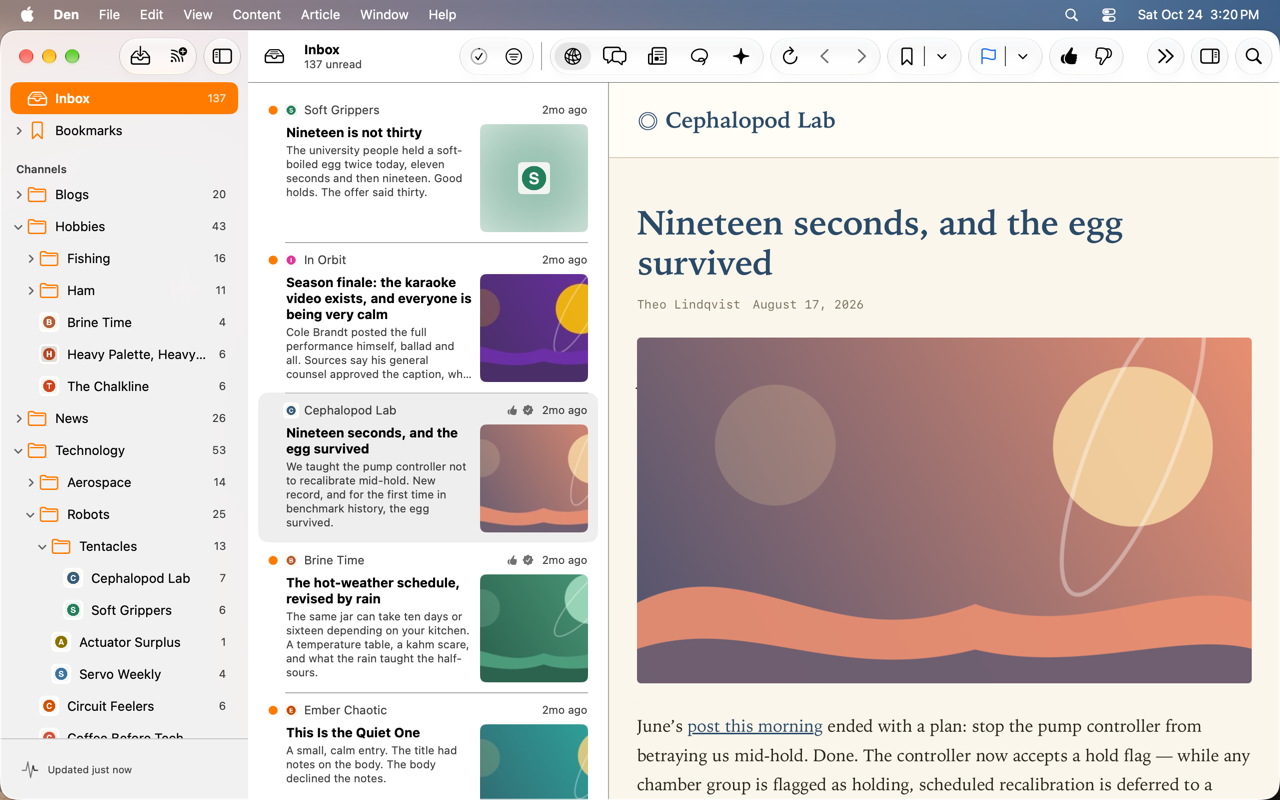The height and width of the screenshot is (800, 1280).
Task: Expand the Blogs folder
Action: point(19,195)
